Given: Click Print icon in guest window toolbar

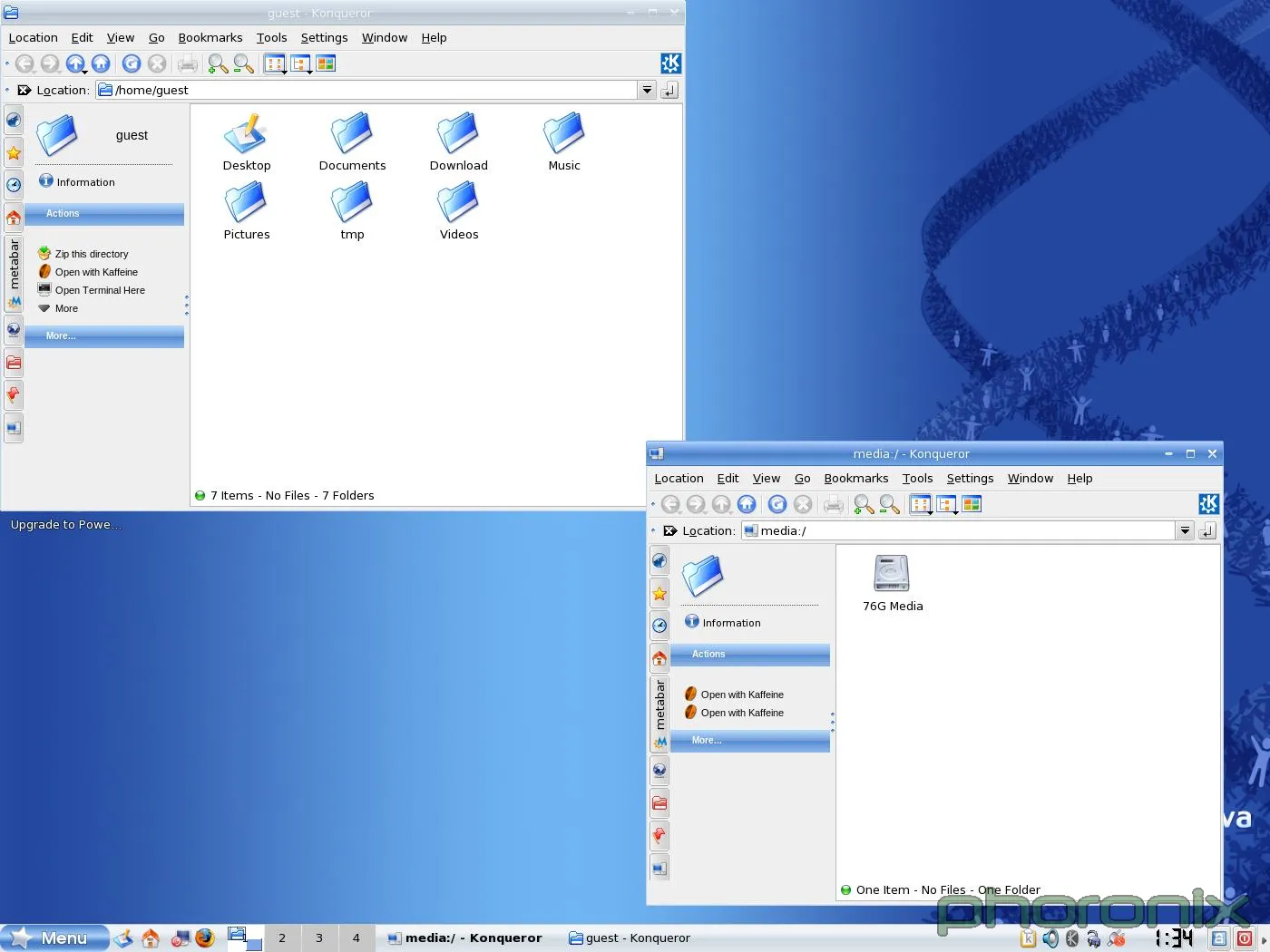Looking at the screenshot, I should (188, 63).
